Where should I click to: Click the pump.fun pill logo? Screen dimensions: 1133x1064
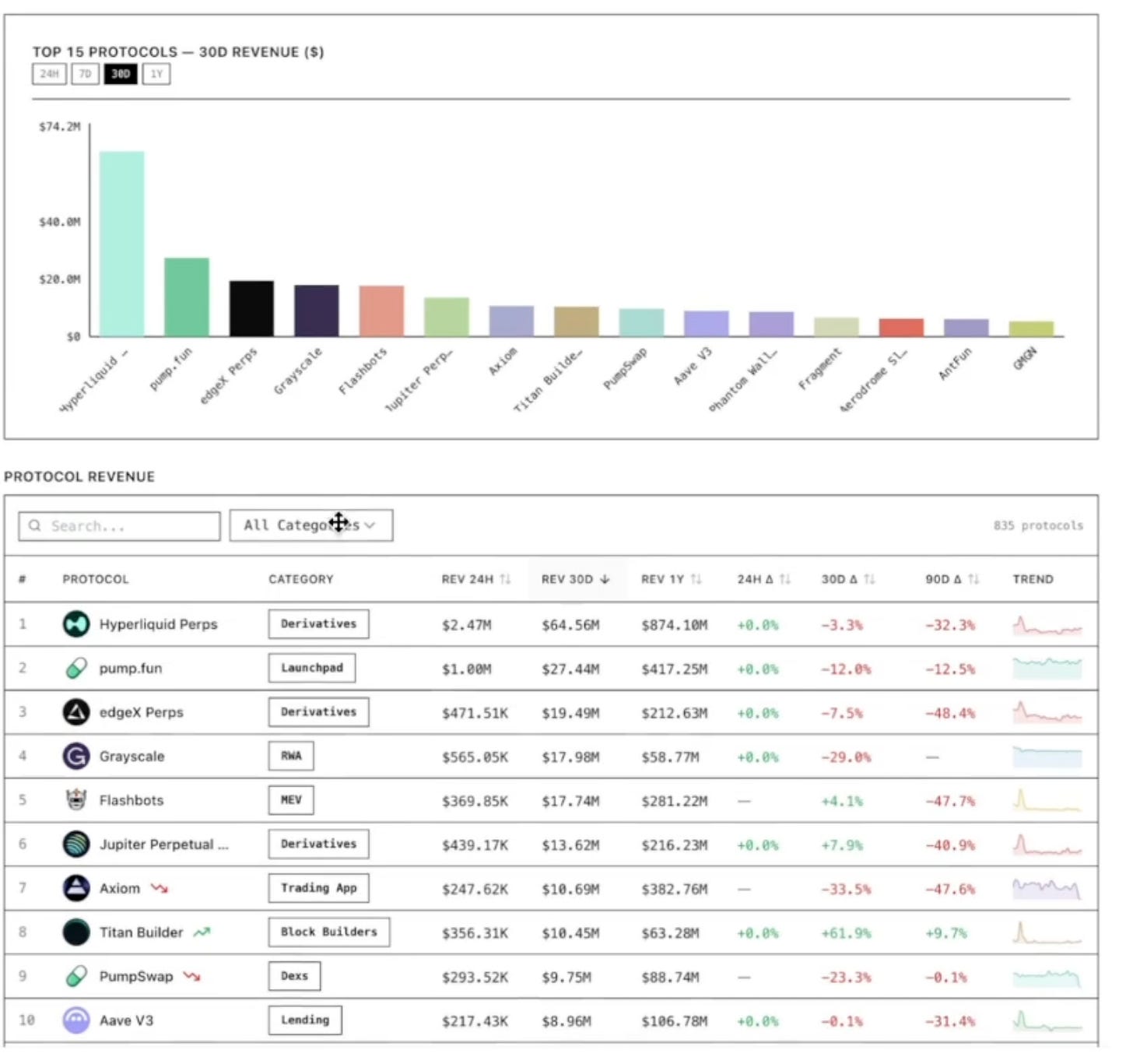(76, 669)
